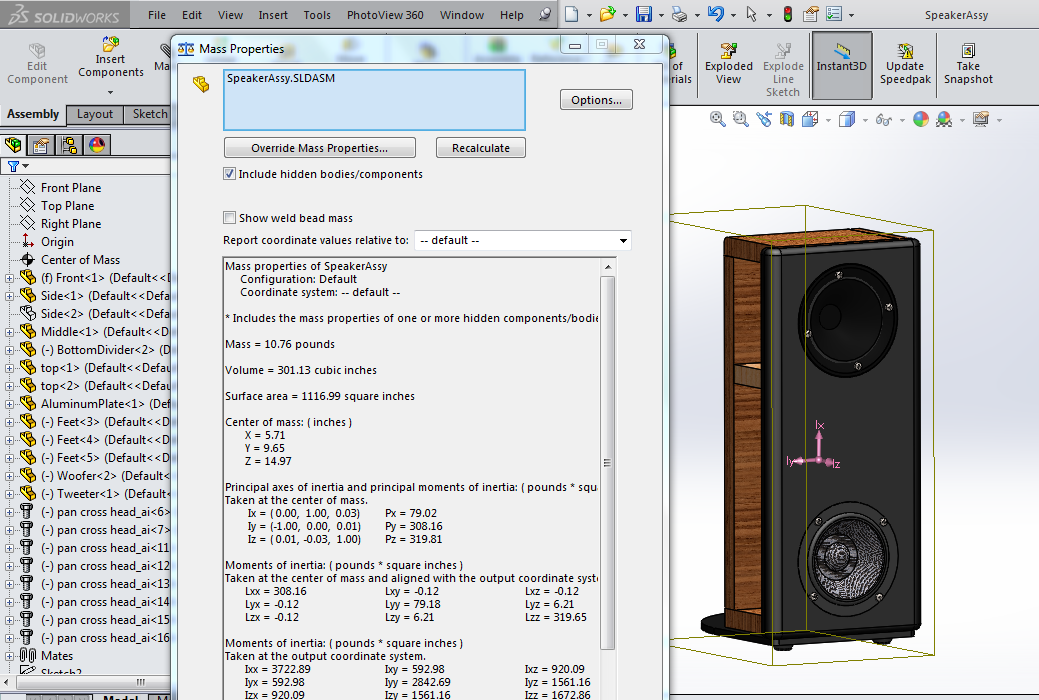Click Override Mass Properties button

[x=319, y=148]
